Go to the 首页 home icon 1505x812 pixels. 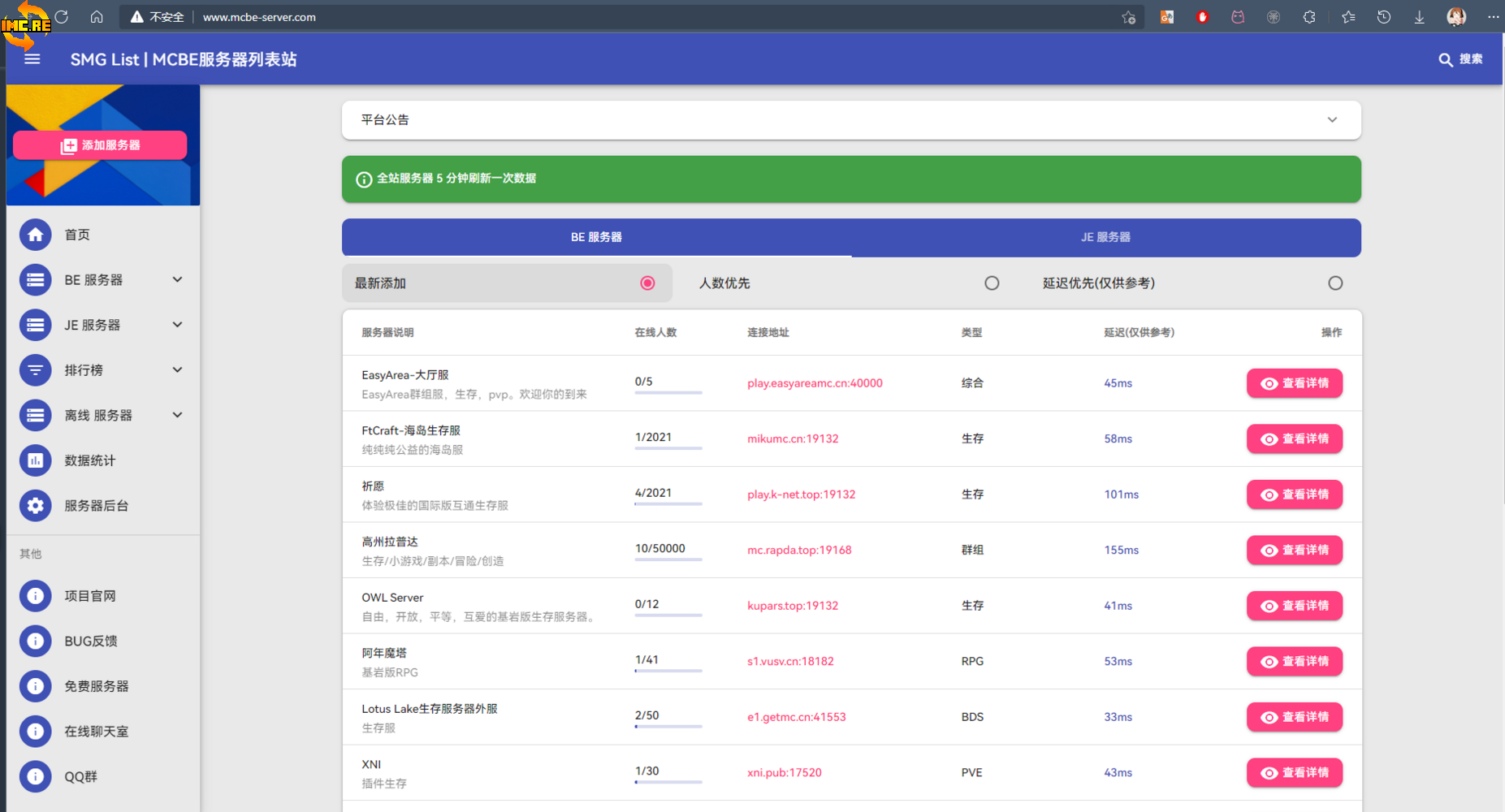pos(35,235)
